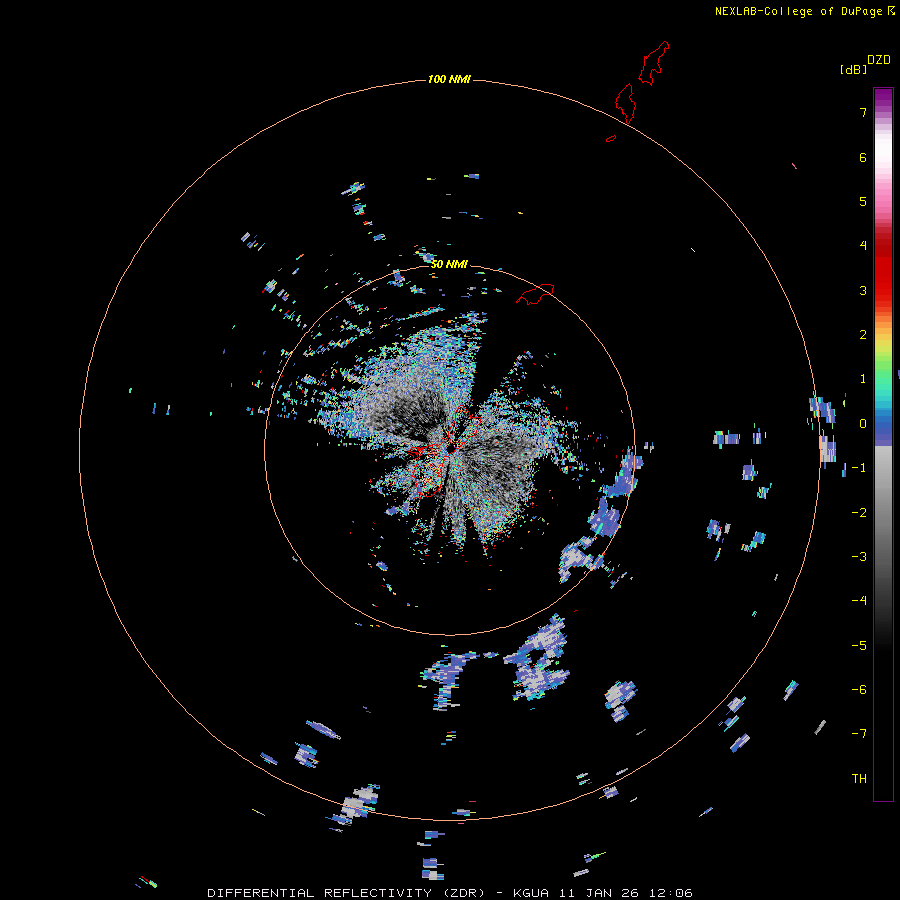This screenshot has width=900, height=900.
Task: Click the 2 value on color scale
Action: pyautogui.click(x=863, y=335)
